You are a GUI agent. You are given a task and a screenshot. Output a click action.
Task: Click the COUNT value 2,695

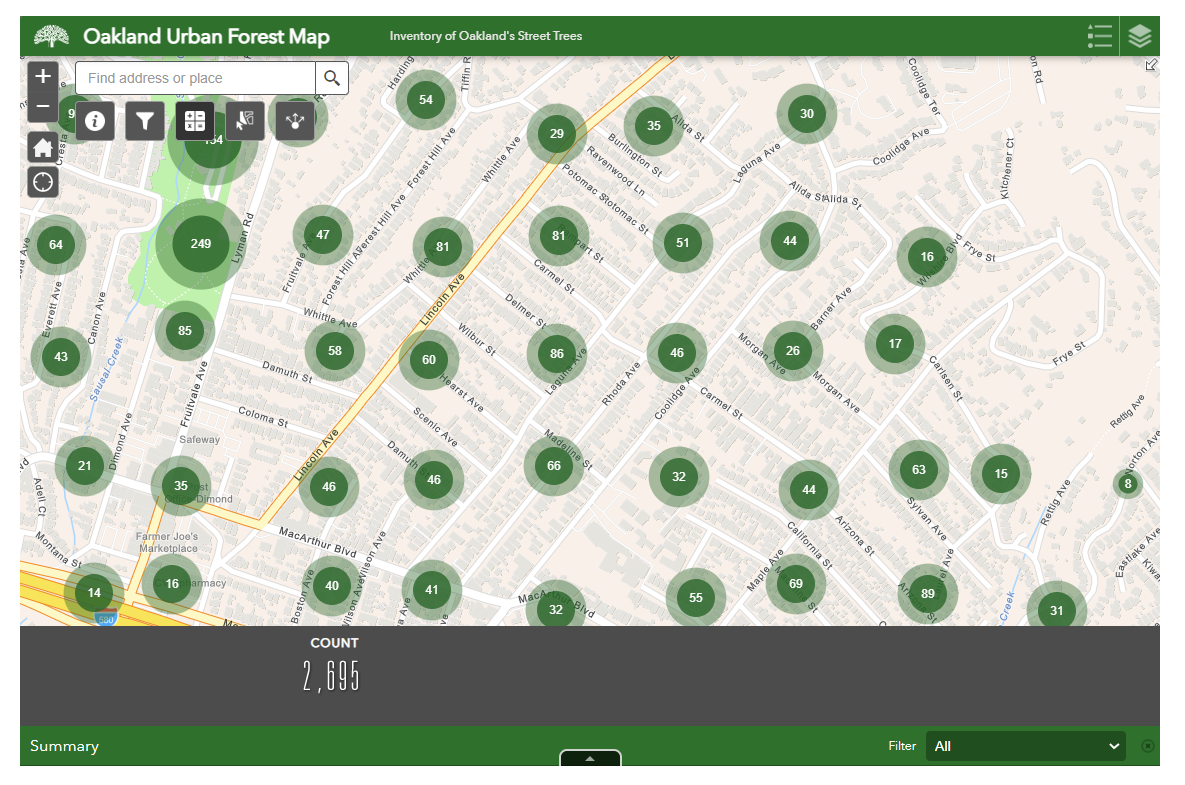(331, 675)
